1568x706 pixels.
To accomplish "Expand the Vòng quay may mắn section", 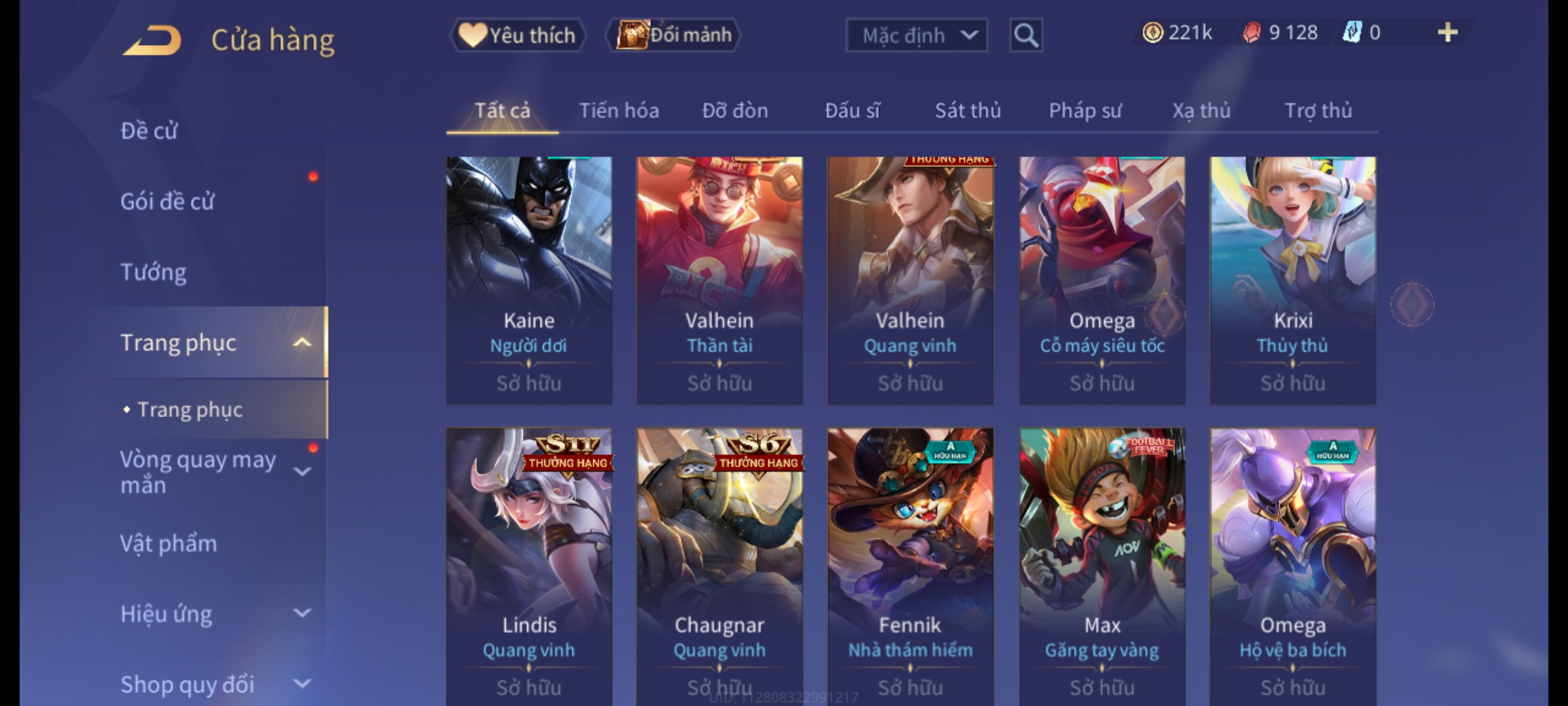I will coord(302,471).
